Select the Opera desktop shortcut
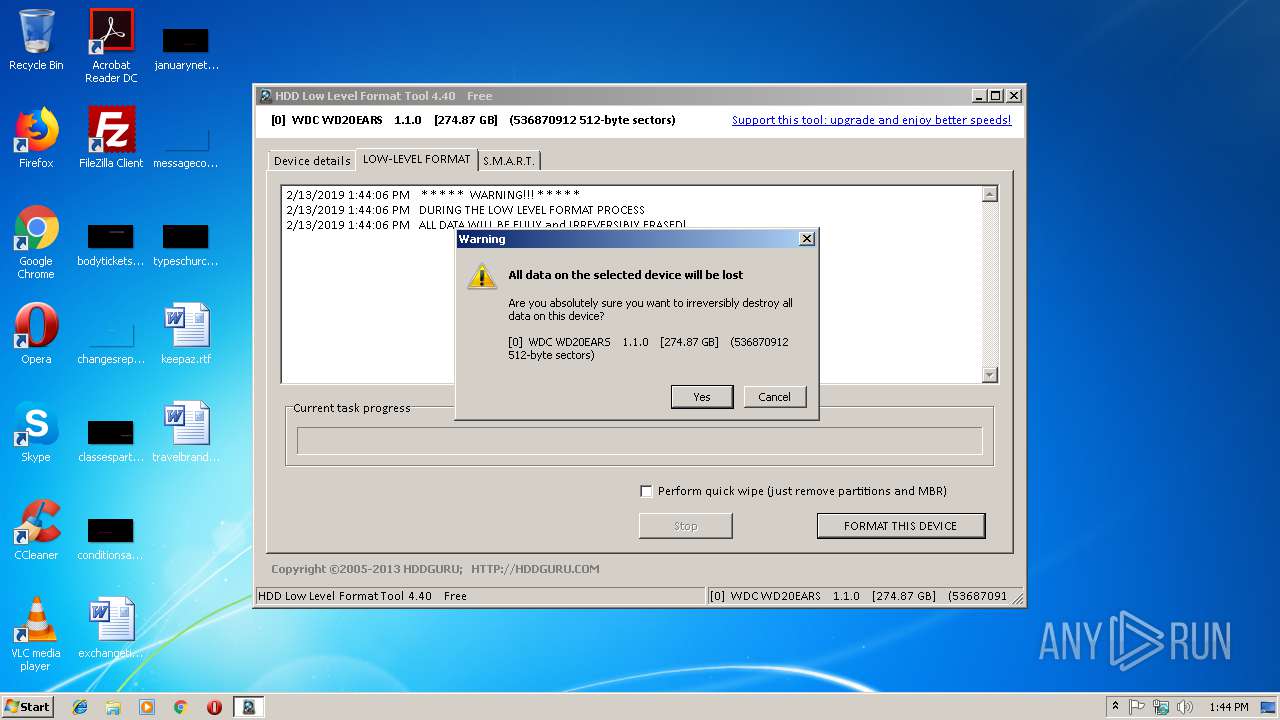This screenshot has width=1280, height=720. 36,334
